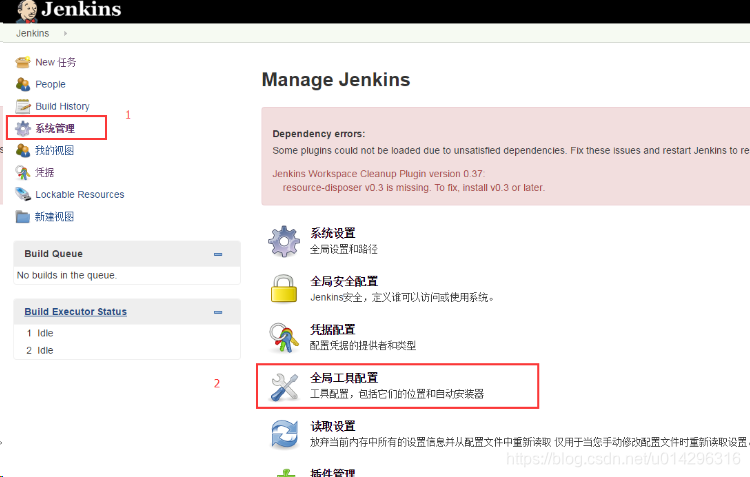Open the People link
Viewport: 750px width, 477px height.
click(50, 84)
